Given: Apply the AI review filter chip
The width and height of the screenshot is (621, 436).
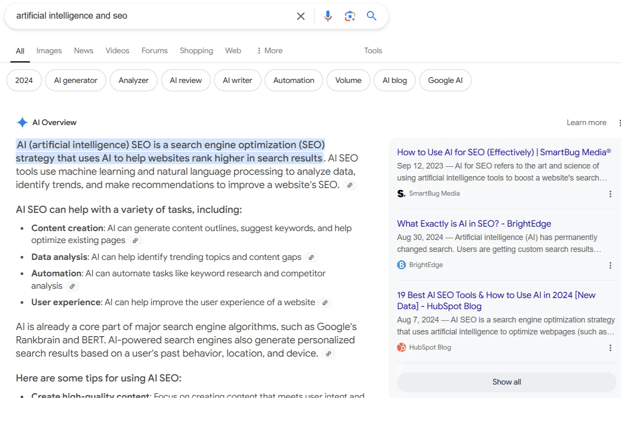Looking at the screenshot, I should (186, 80).
